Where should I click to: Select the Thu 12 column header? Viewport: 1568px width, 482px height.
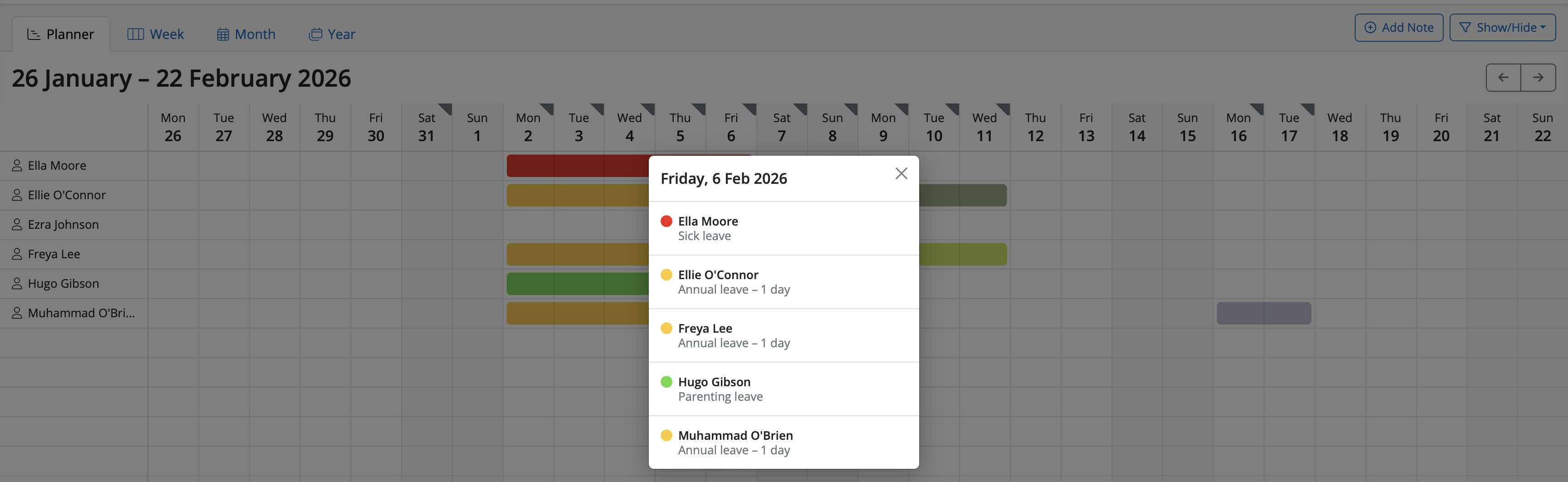pos(1035,127)
